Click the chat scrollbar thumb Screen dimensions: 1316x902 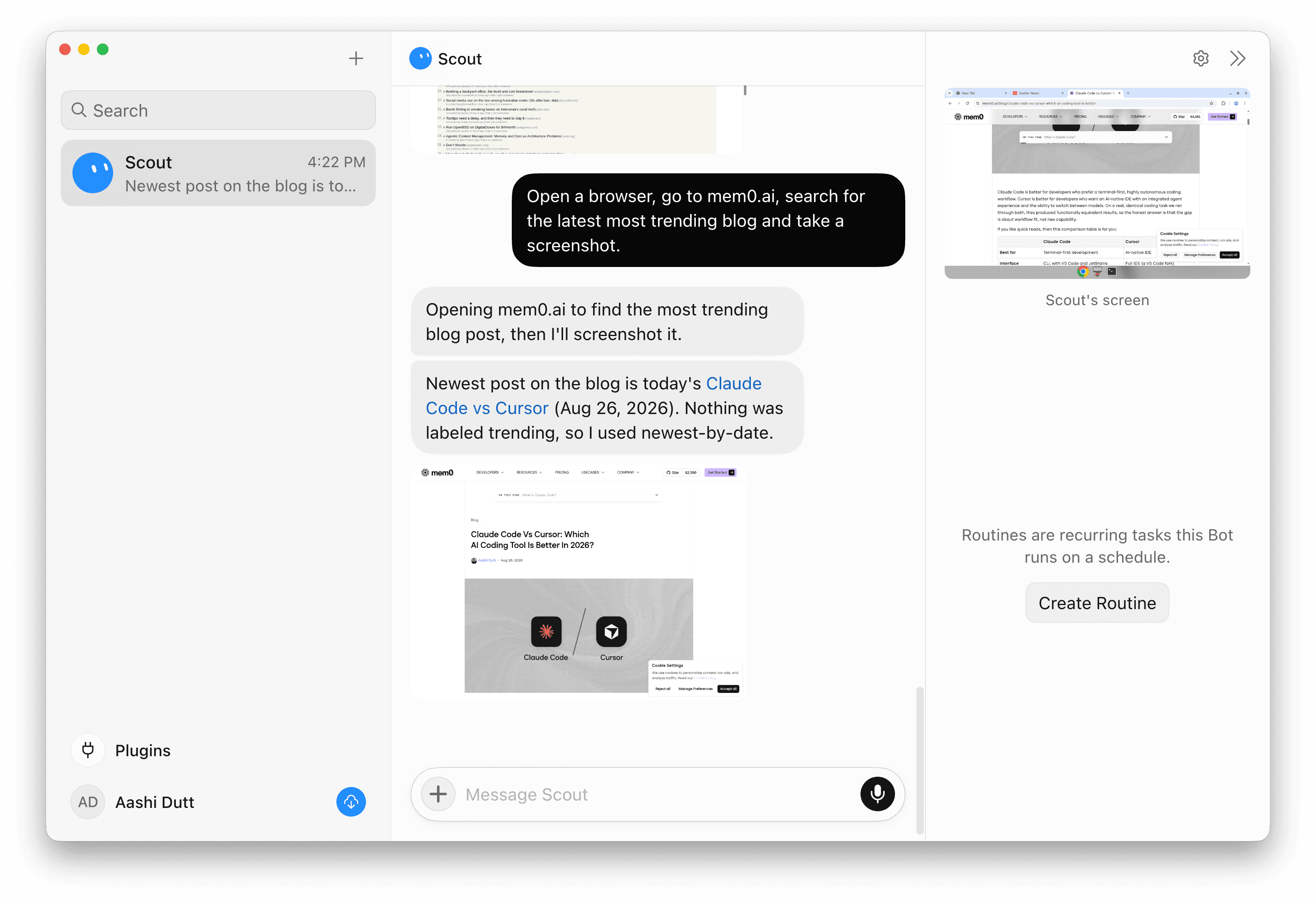click(920, 760)
